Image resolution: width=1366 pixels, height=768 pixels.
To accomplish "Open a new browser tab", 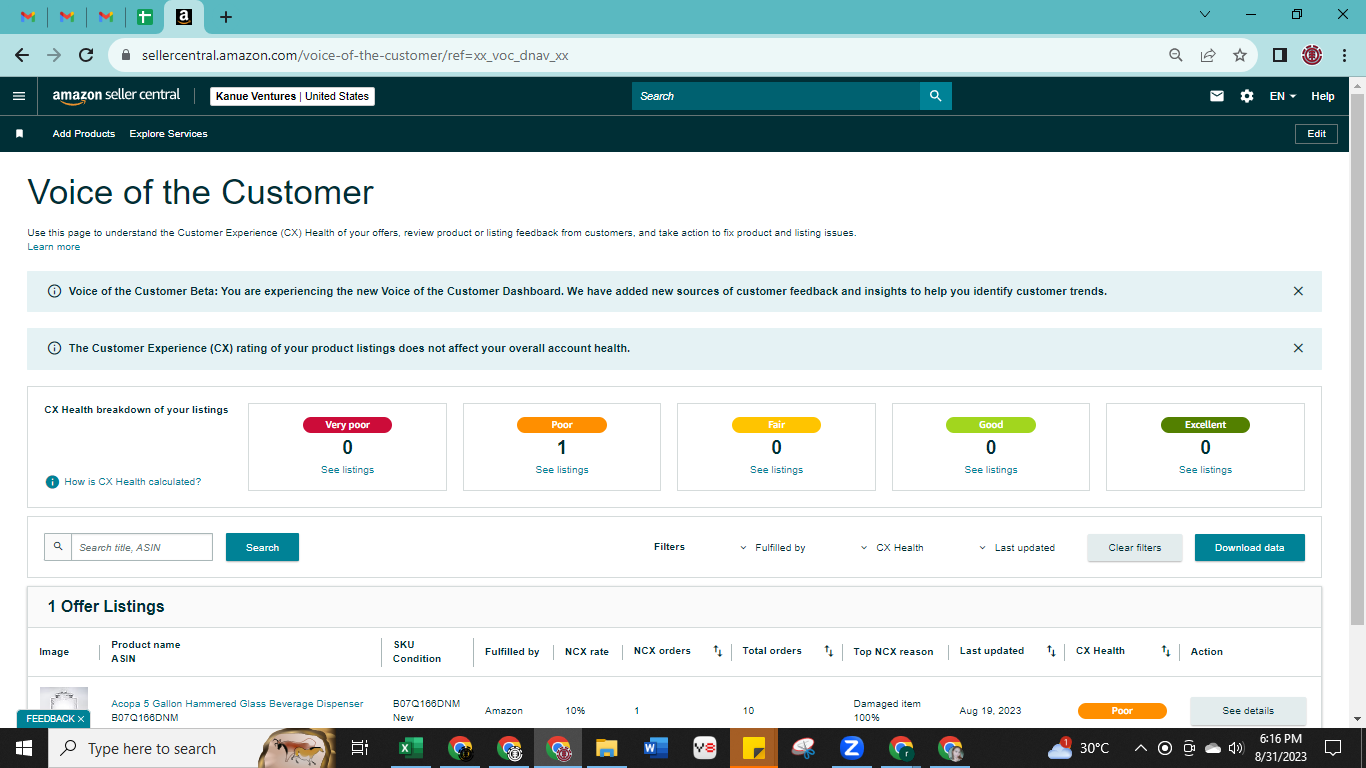I will pos(226,17).
